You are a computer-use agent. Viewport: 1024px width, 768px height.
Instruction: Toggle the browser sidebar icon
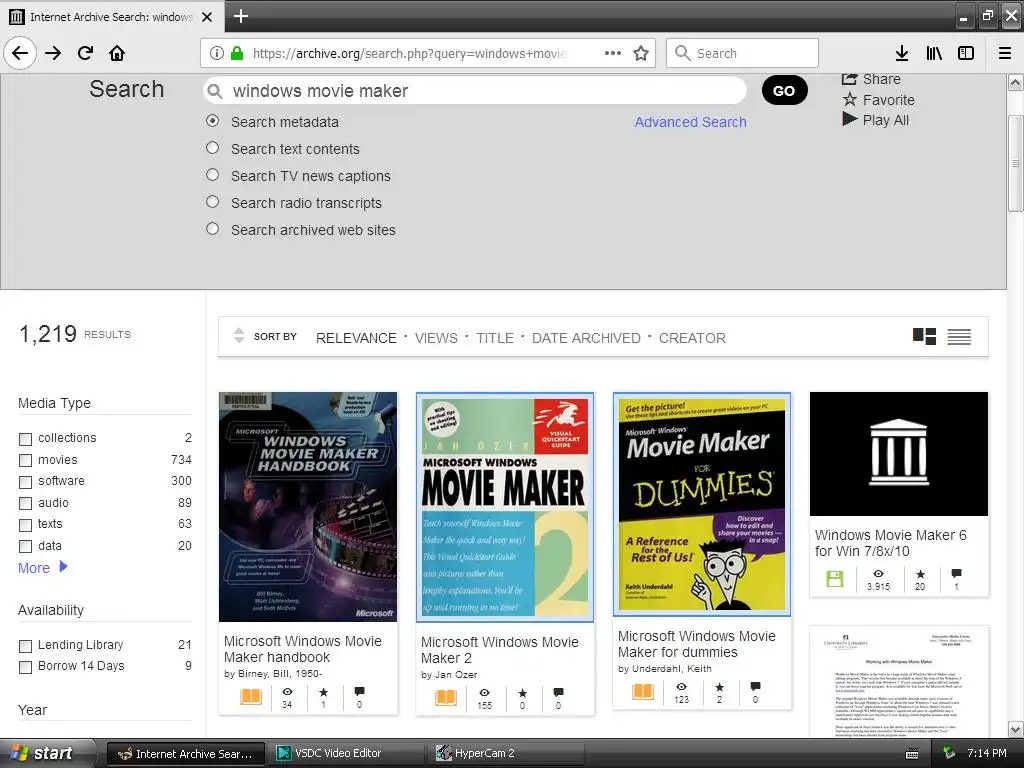tap(966, 53)
